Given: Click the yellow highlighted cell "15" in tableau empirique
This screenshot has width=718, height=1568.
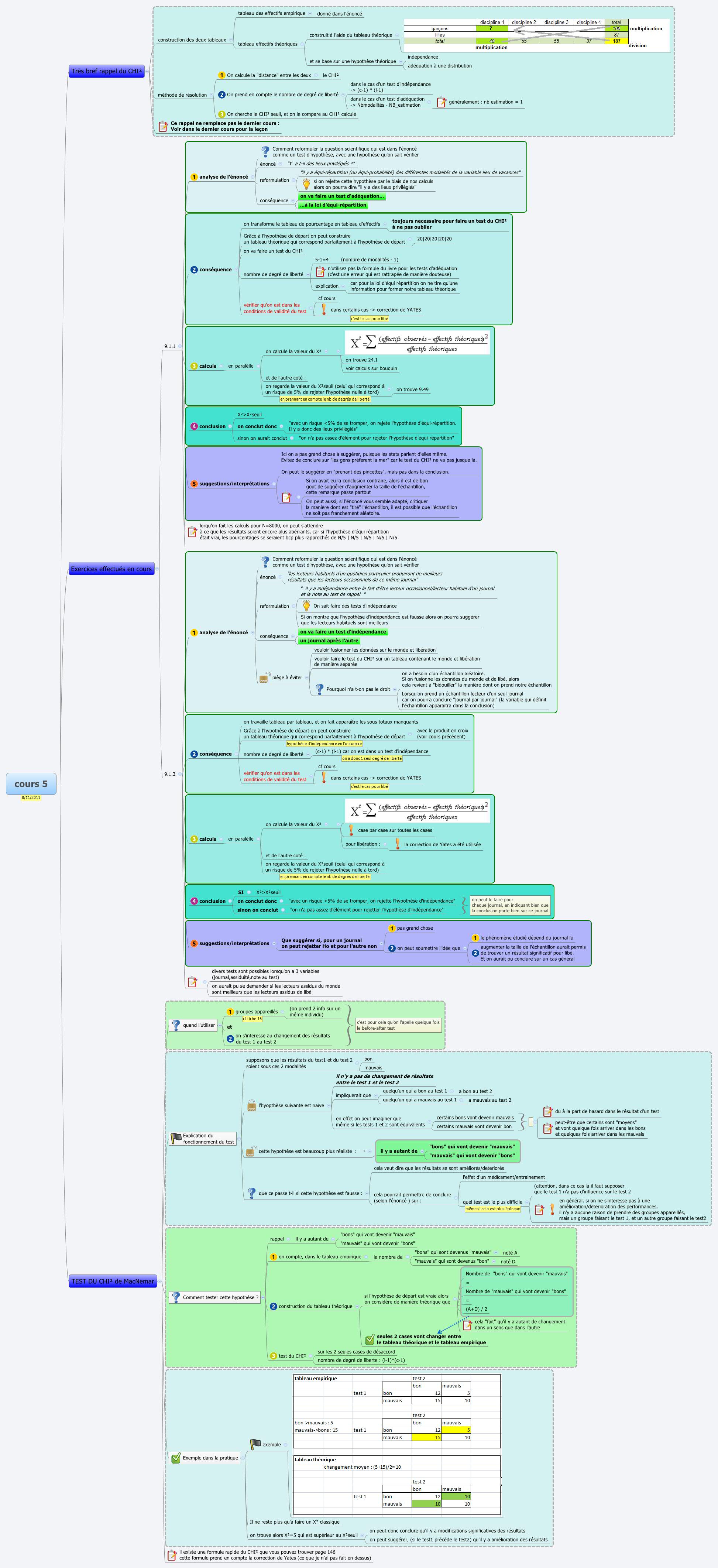Looking at the screenshot, I should [426, 1438].
